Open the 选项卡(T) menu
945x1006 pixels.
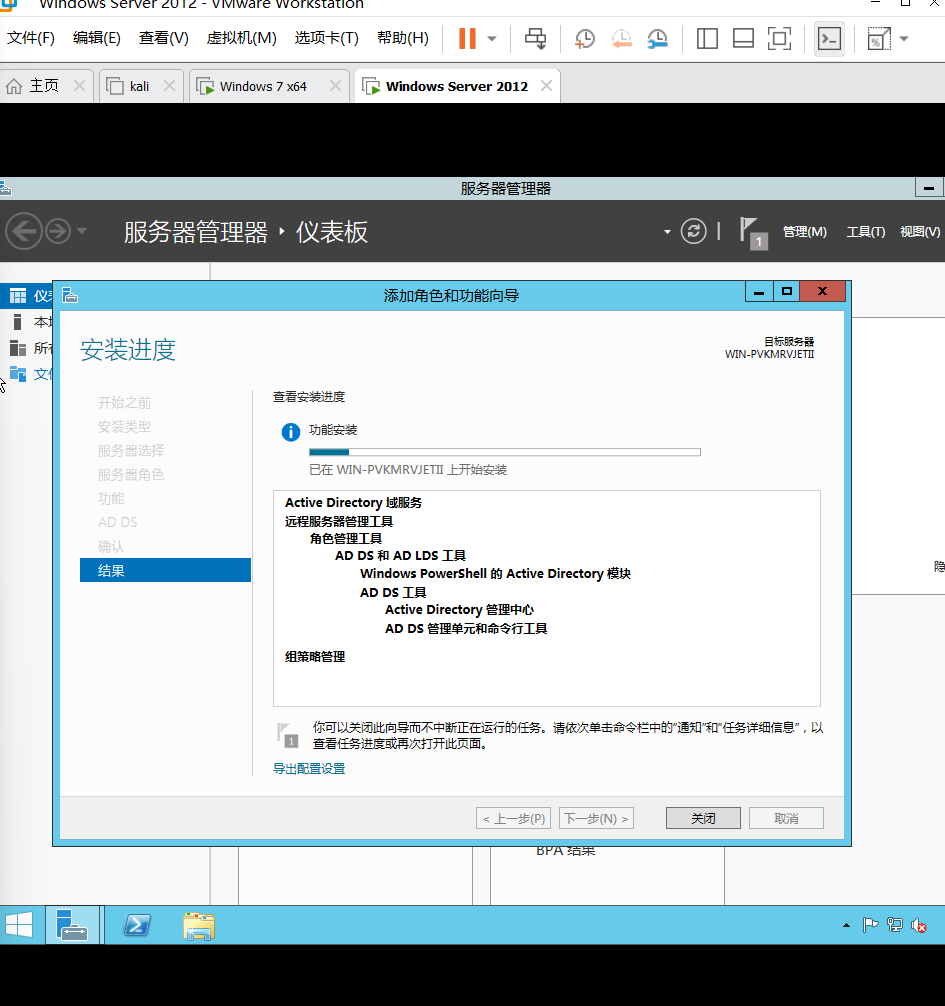click(x=327, y=38)
